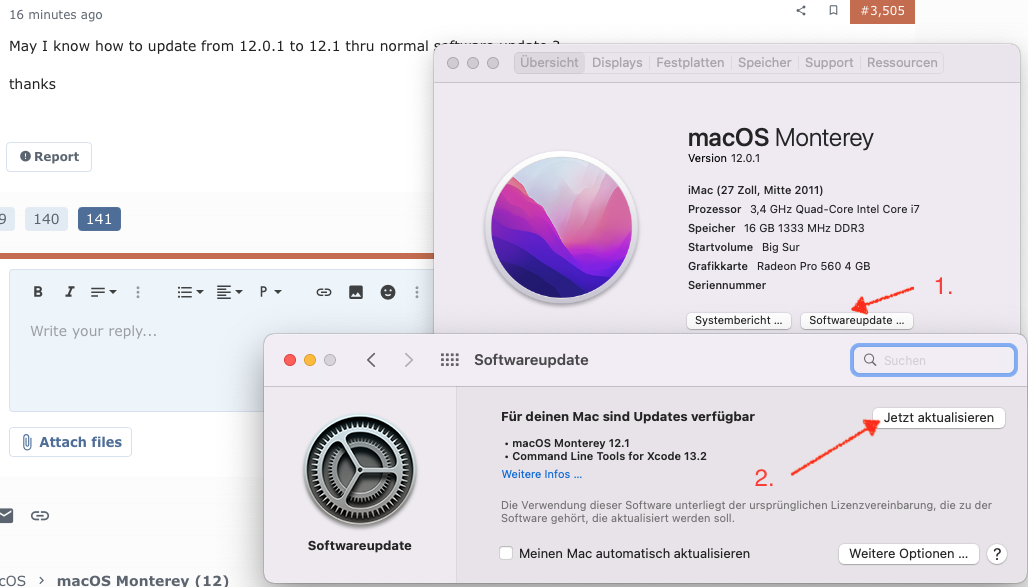Click the 16 minutes ago timestamp
This screenshot has height=587, width=1028.
click(56, 14)
